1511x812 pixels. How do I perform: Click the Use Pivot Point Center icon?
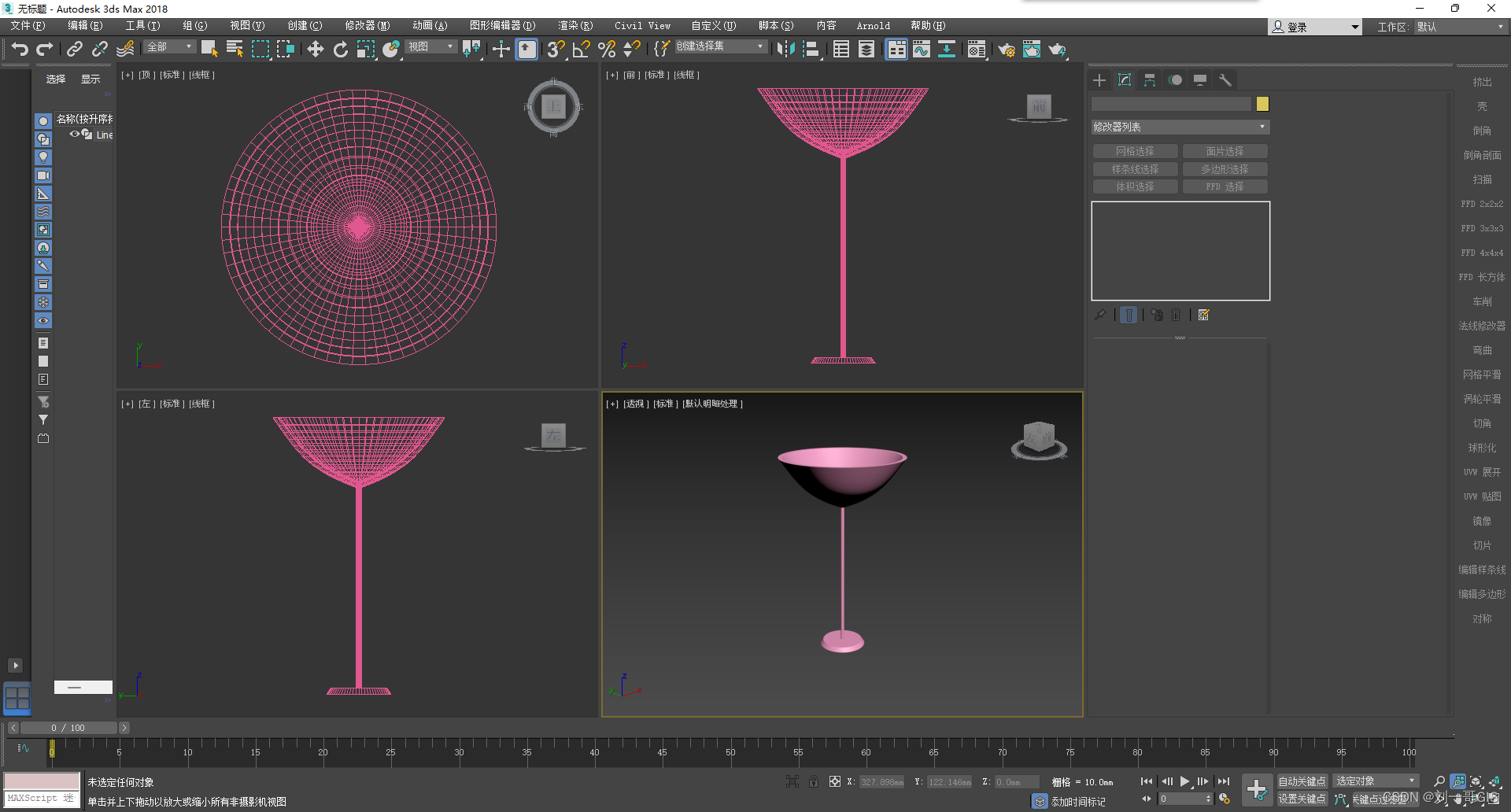(471, 50)
